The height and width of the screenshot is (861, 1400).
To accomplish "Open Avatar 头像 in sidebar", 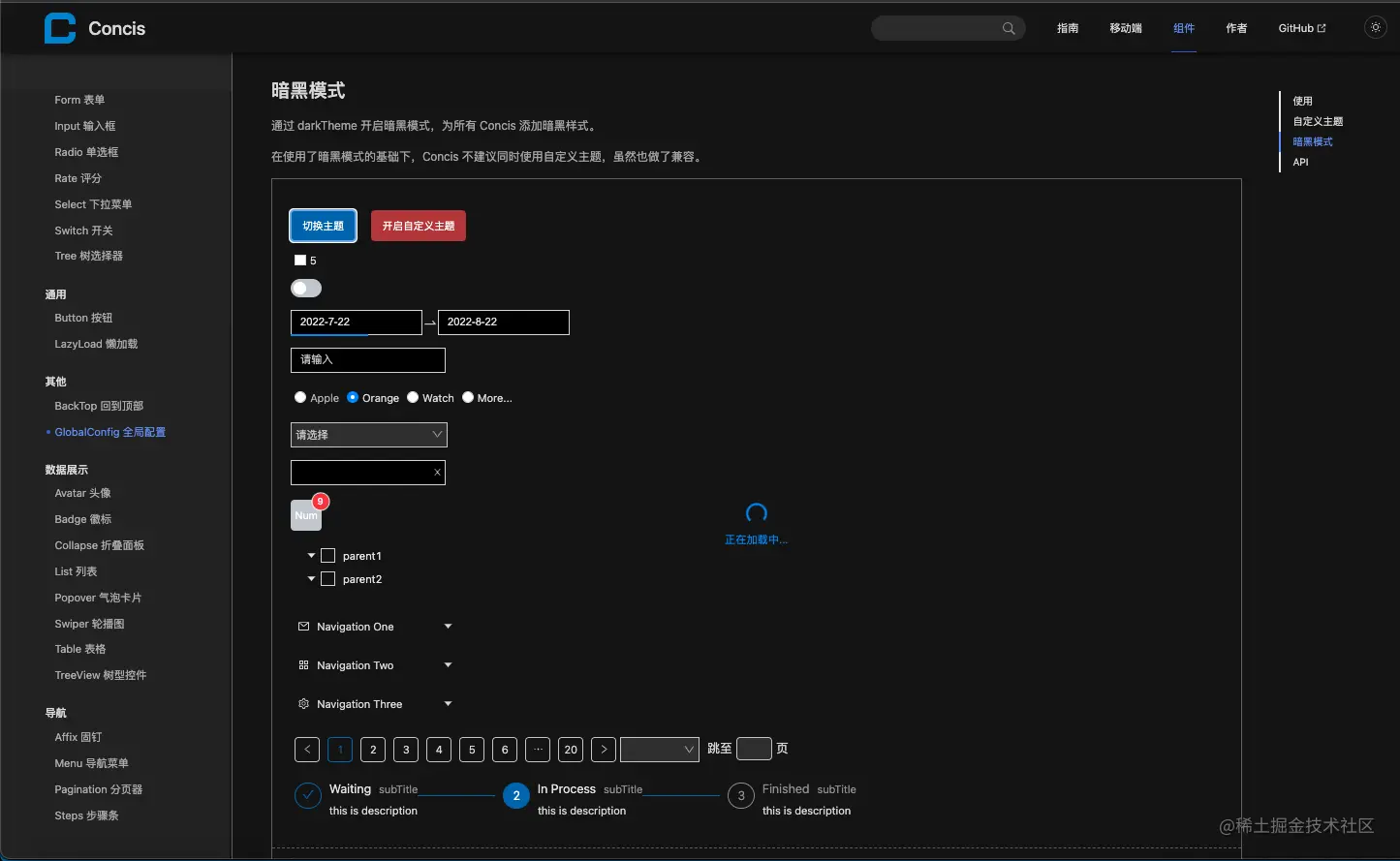I will click(83, 493).
